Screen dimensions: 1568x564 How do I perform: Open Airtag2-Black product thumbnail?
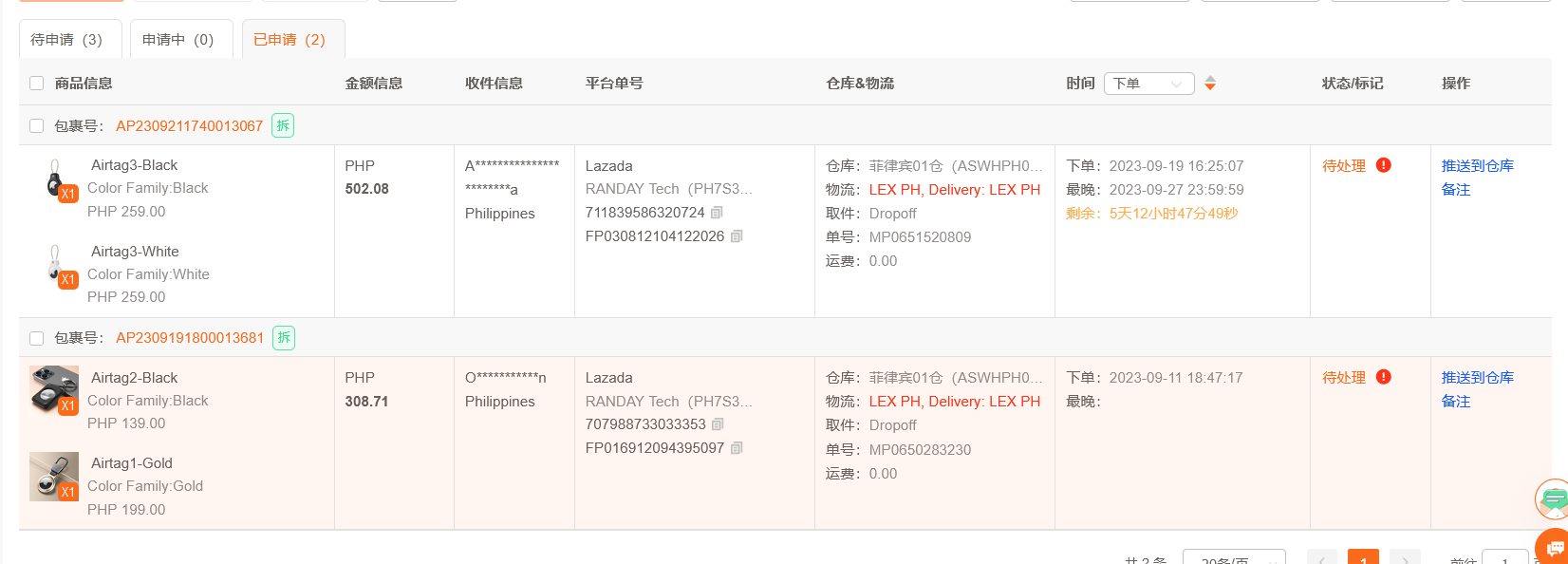click(54, 390)
